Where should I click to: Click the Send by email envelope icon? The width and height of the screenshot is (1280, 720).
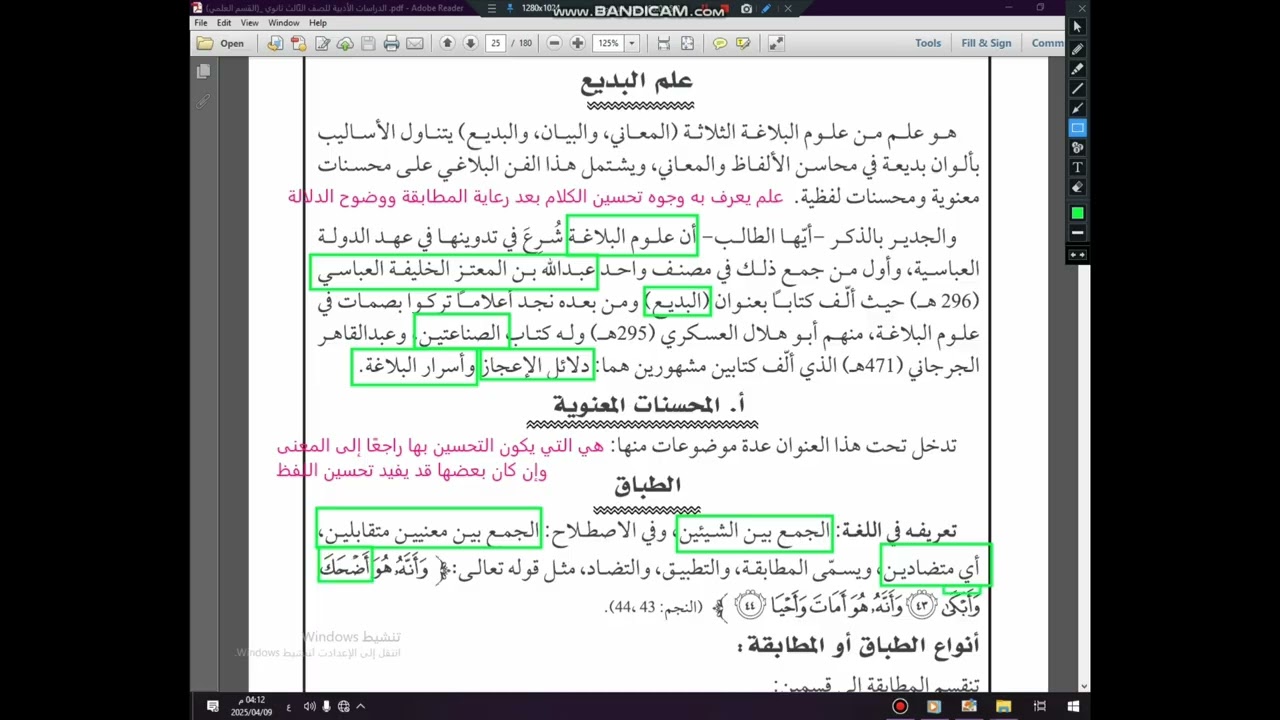415,43
